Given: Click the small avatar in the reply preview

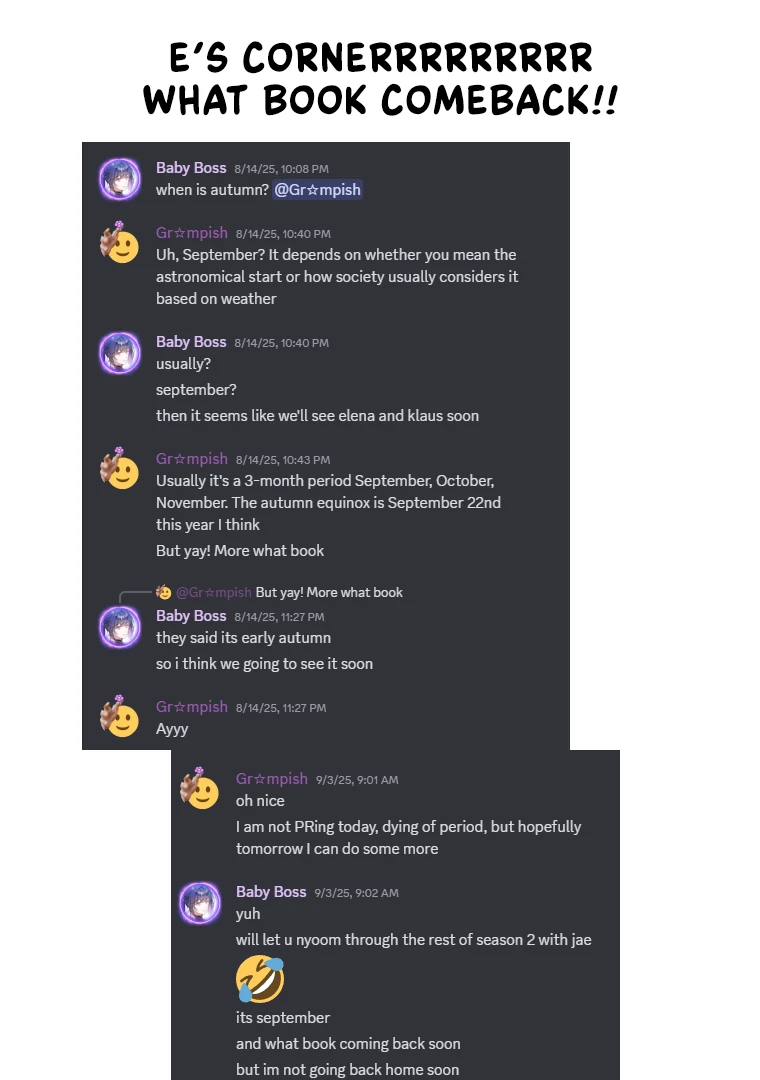Looking at the screenshot, I should pyautogui.click(x=164, y=592).
